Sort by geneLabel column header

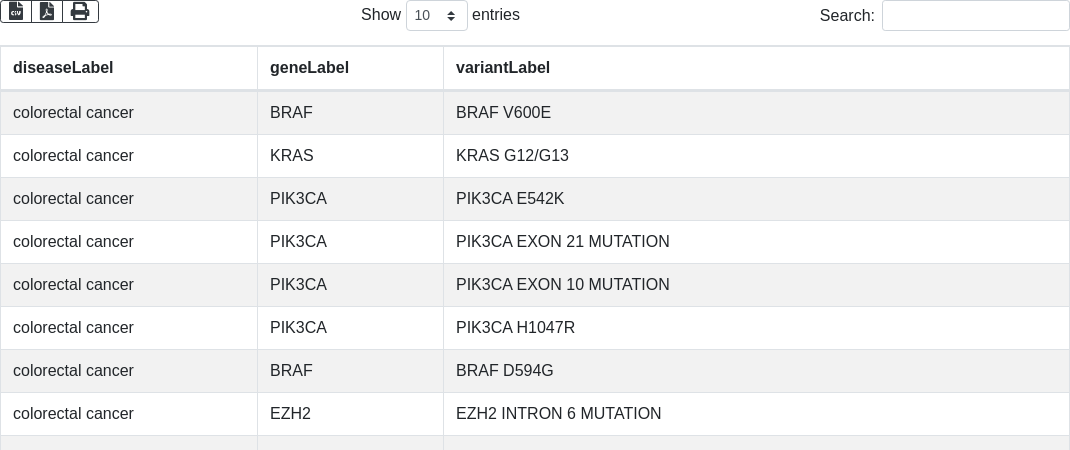coord(350,68)
